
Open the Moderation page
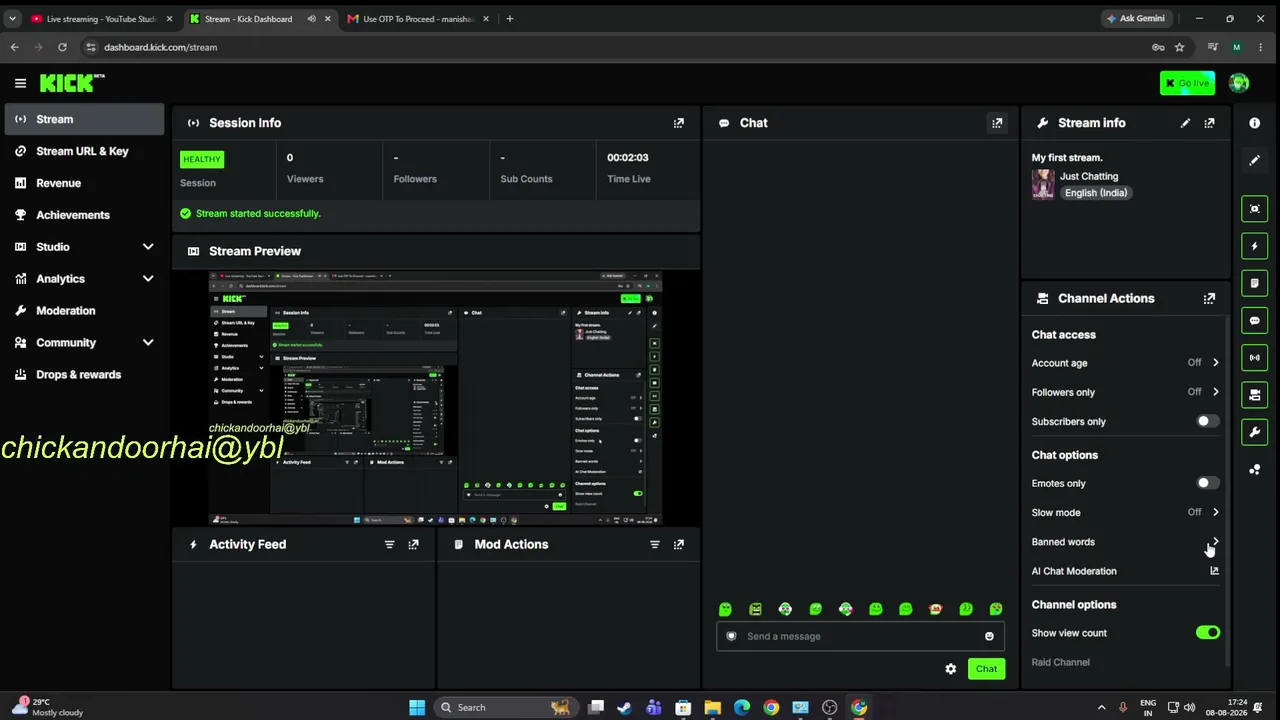point(84,311)
